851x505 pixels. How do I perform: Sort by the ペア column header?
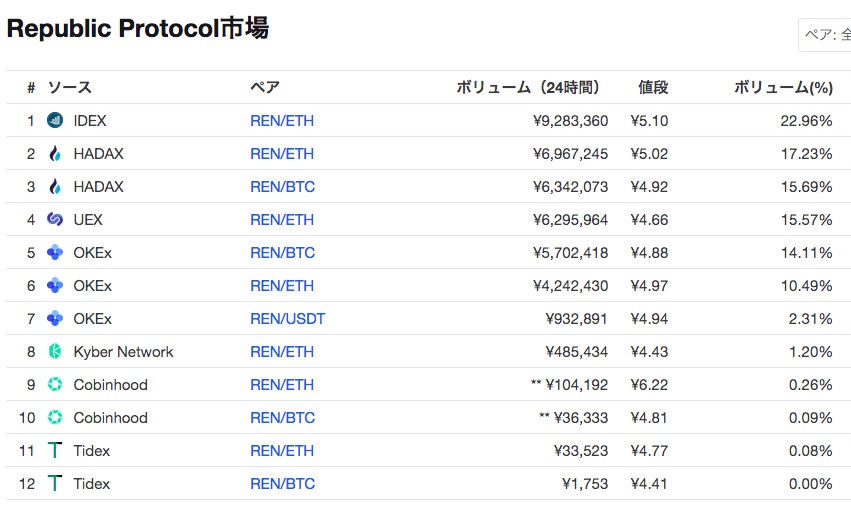click(x=265, y=87)
